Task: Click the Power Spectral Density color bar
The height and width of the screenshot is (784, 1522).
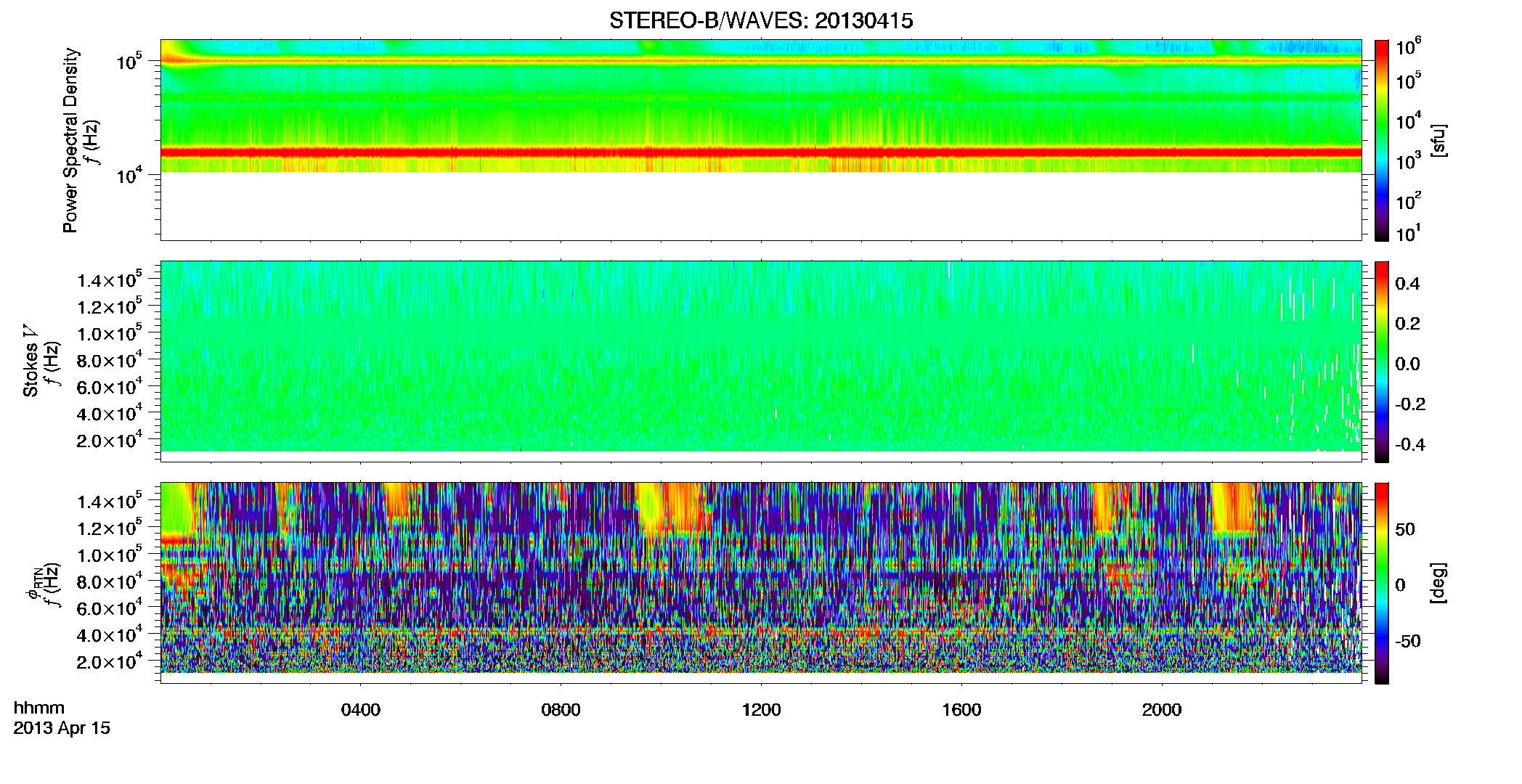Action: (1382, 140)
